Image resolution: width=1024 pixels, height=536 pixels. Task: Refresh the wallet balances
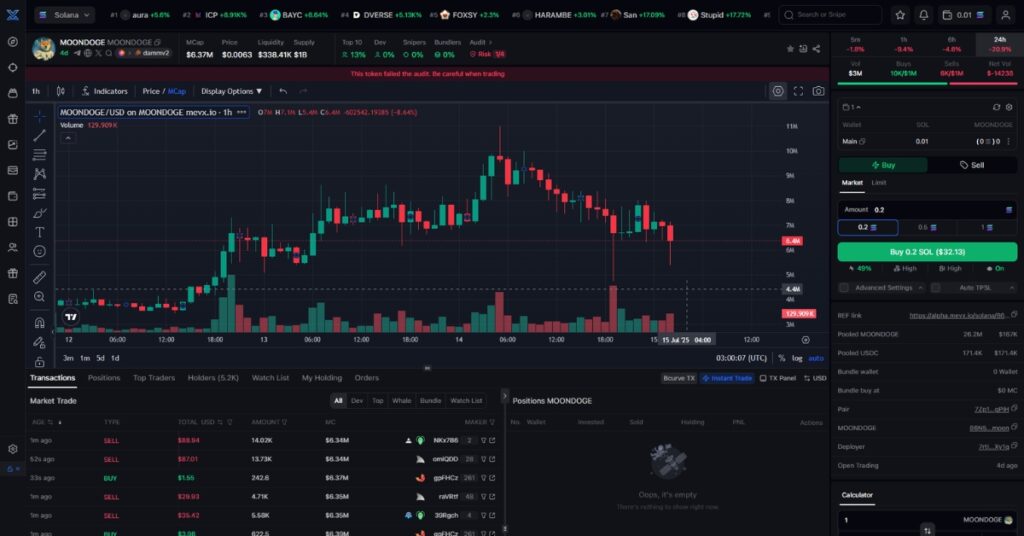996,107
